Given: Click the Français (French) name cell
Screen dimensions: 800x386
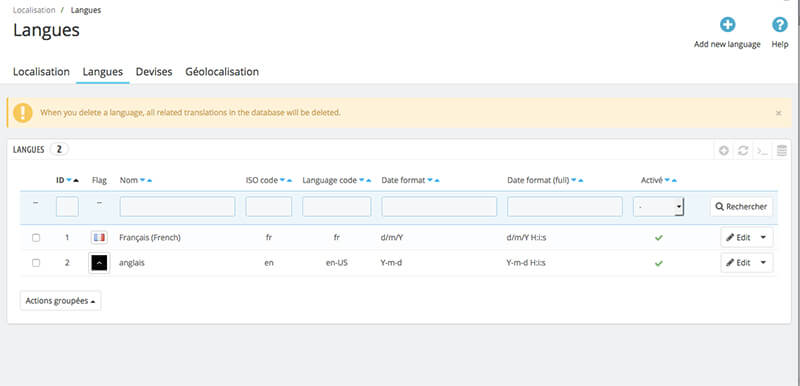Looking at the screenshot, I should click(150, 238).
